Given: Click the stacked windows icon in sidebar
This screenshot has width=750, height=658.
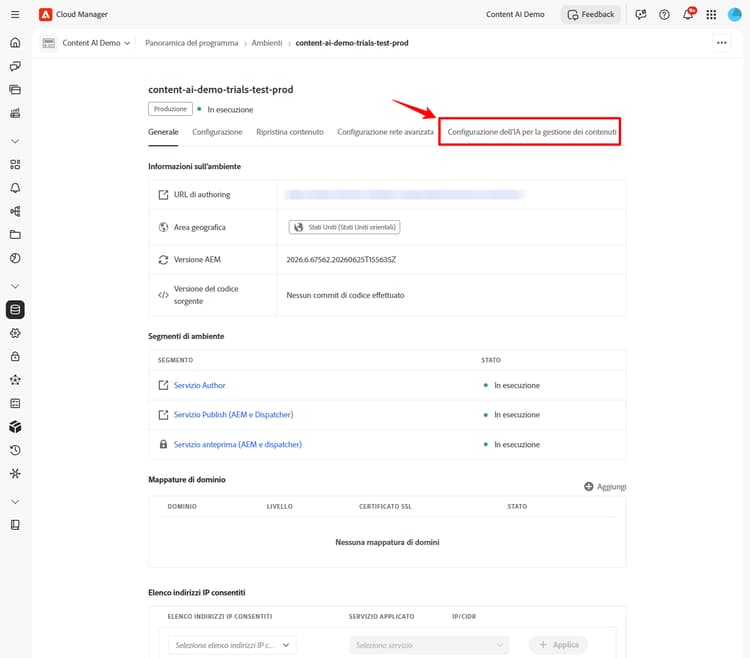Looking at the screenshot, I should coord(15,89).
